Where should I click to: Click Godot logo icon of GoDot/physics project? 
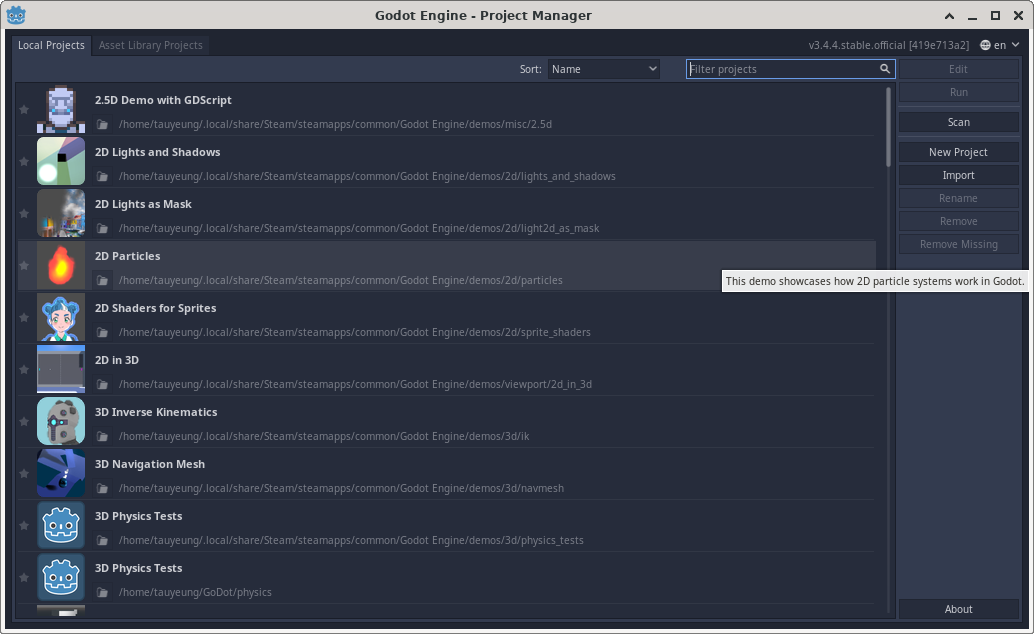tap(61, 578)
